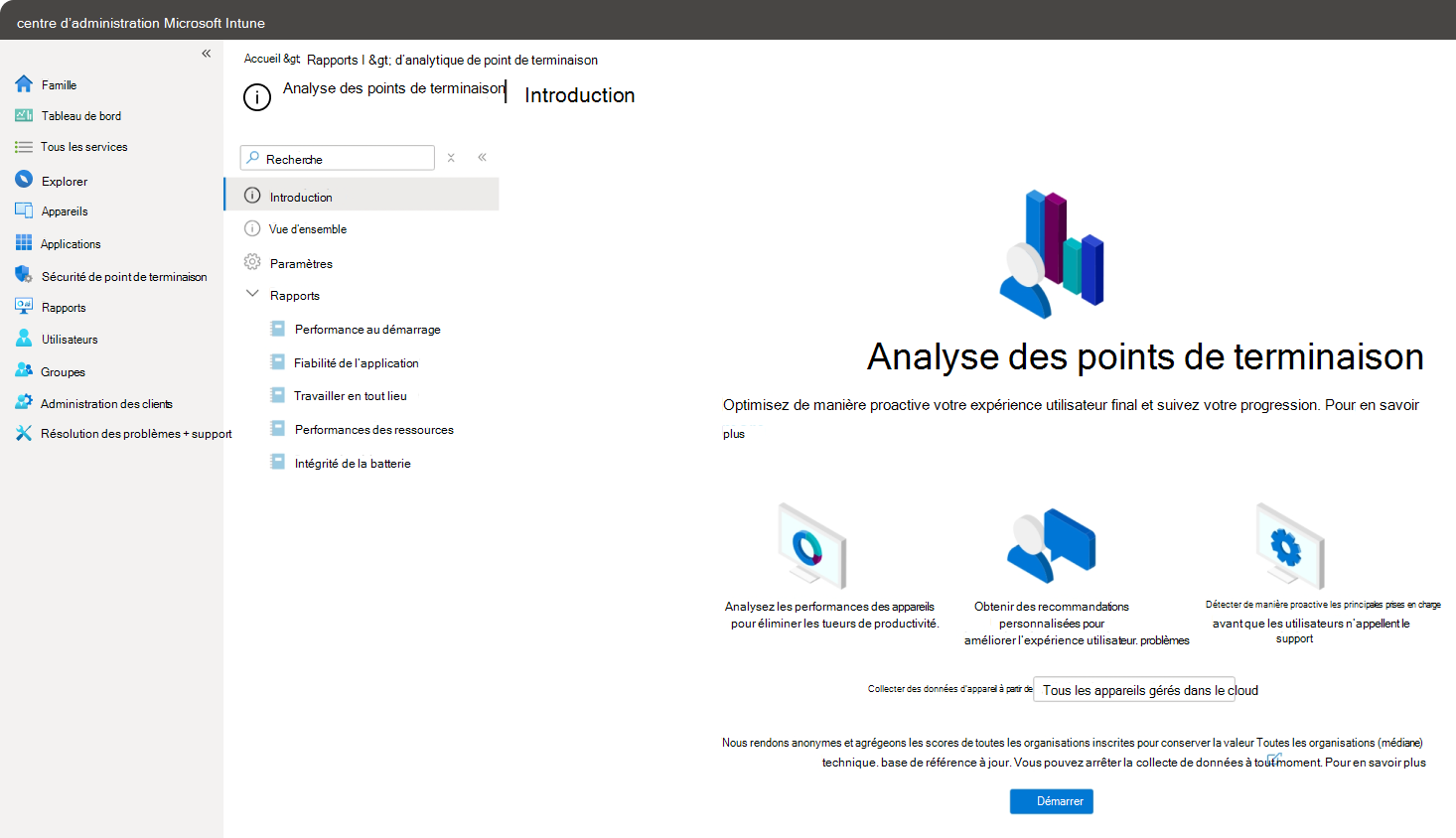Open Résolution des problèmes + support tools icon
Image resolution: width=1456 pixels, height=838 pixels.
(24, 433)
